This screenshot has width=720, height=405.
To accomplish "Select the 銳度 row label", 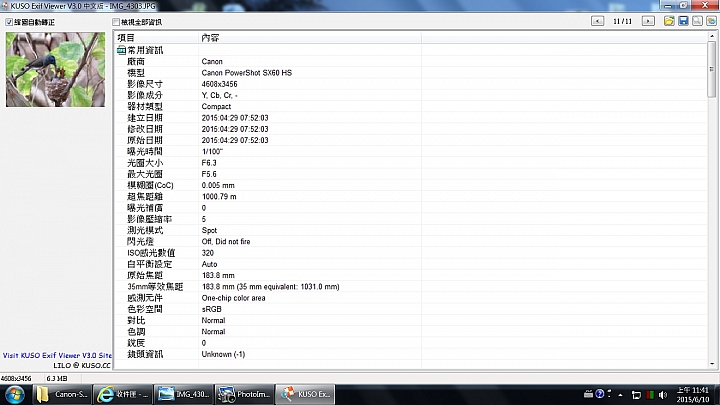I will 136,343.
